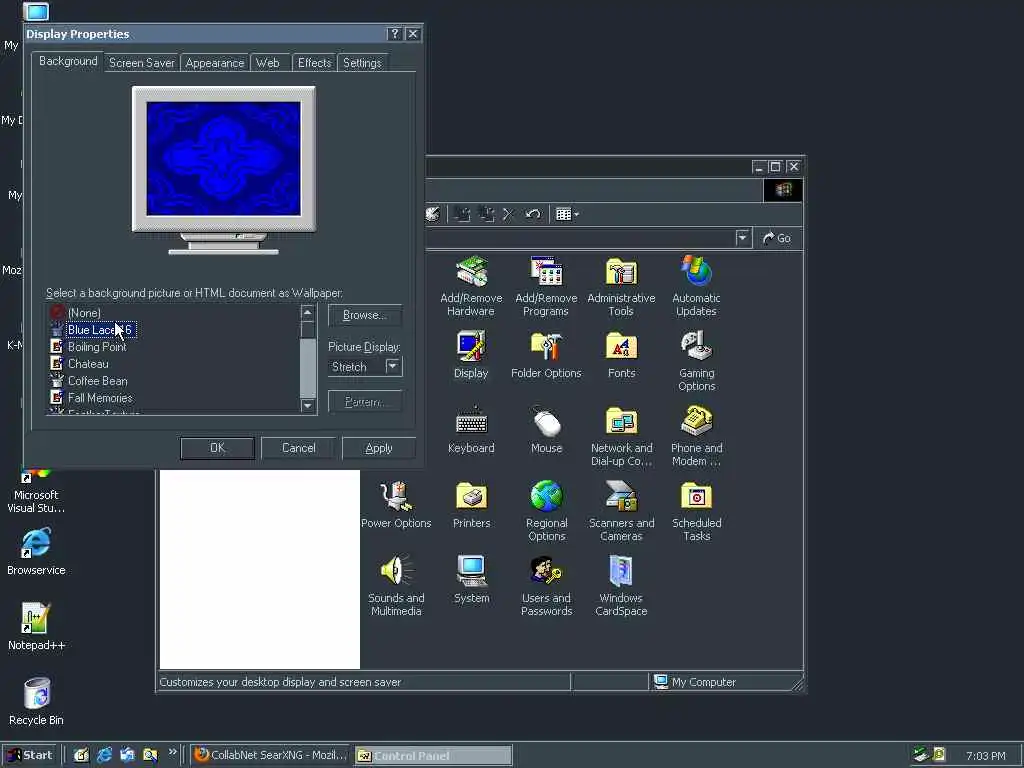Screen dimensions: 1024x768
Task: Open the Scheduled Tasks folder
Action: [x=696, y=511]
